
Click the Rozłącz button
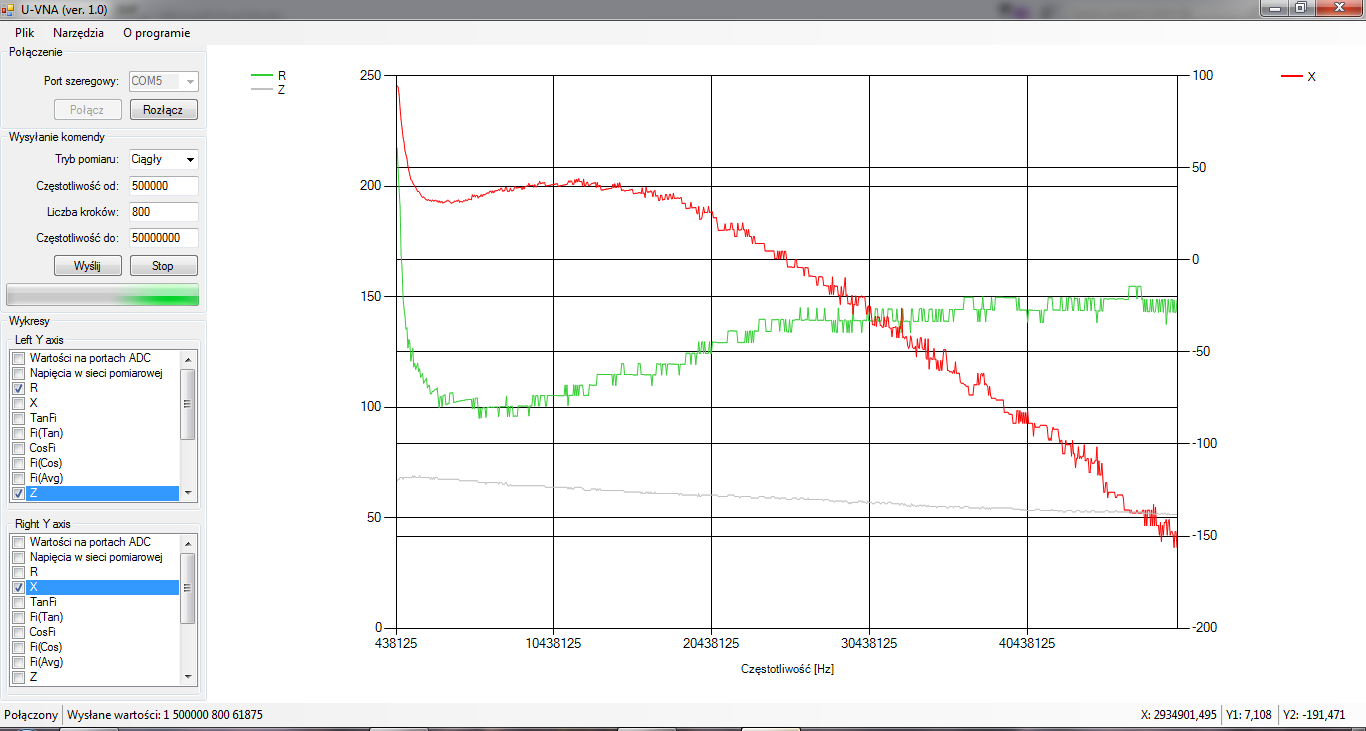pos(163,110)
